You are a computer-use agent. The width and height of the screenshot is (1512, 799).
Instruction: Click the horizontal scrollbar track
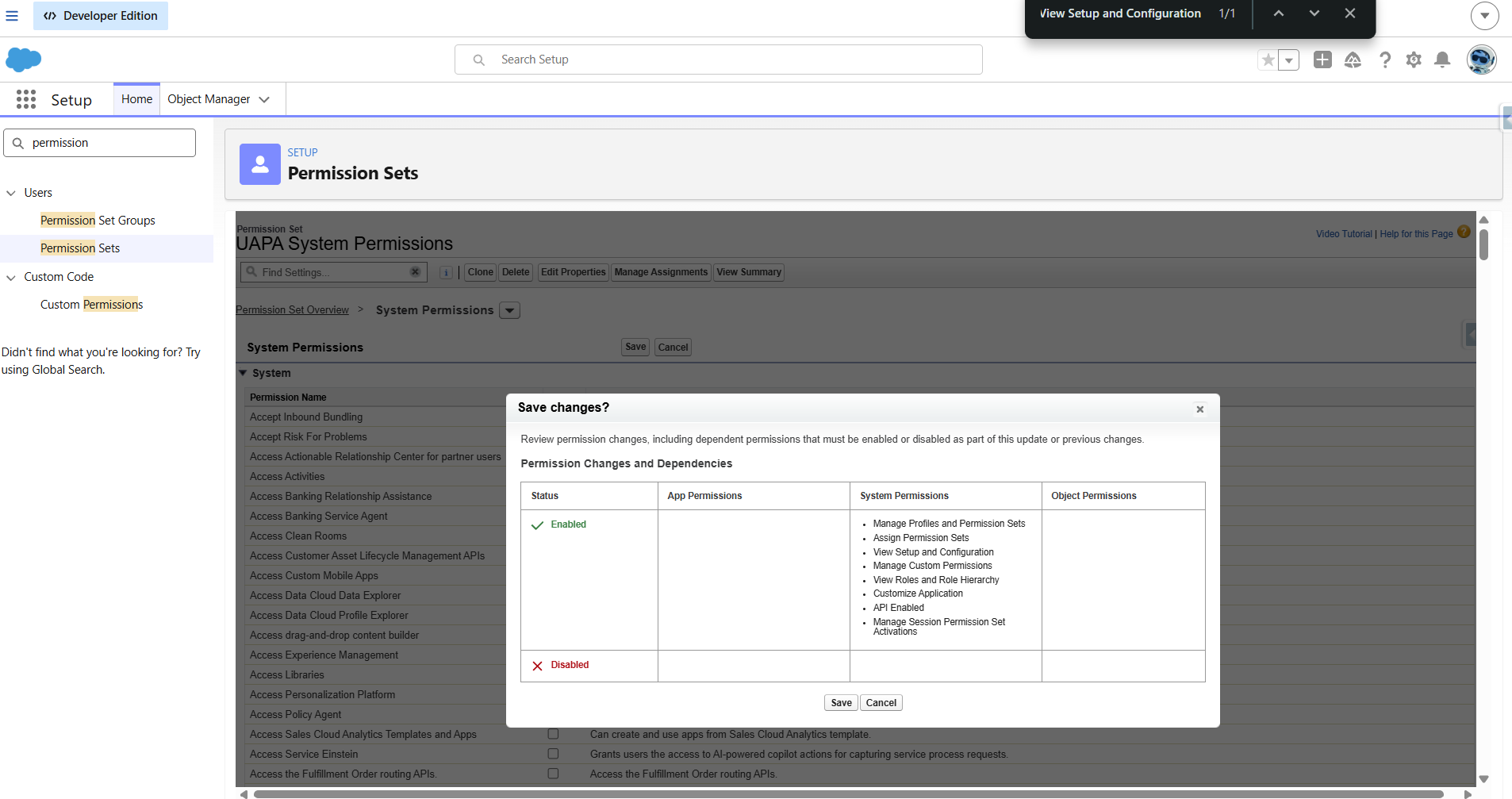pyautogui.click(x=848, y=793)
